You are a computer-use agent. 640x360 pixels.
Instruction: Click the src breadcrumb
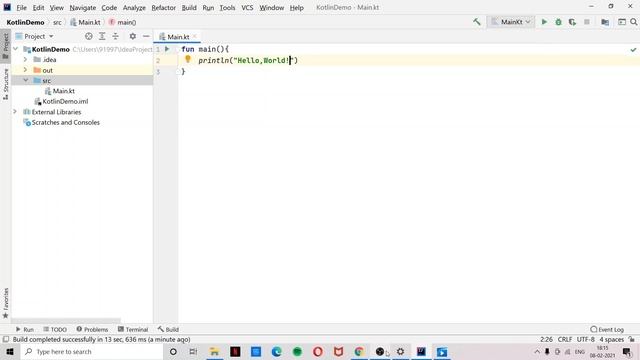pyautogui.click(x=57, y=22)
